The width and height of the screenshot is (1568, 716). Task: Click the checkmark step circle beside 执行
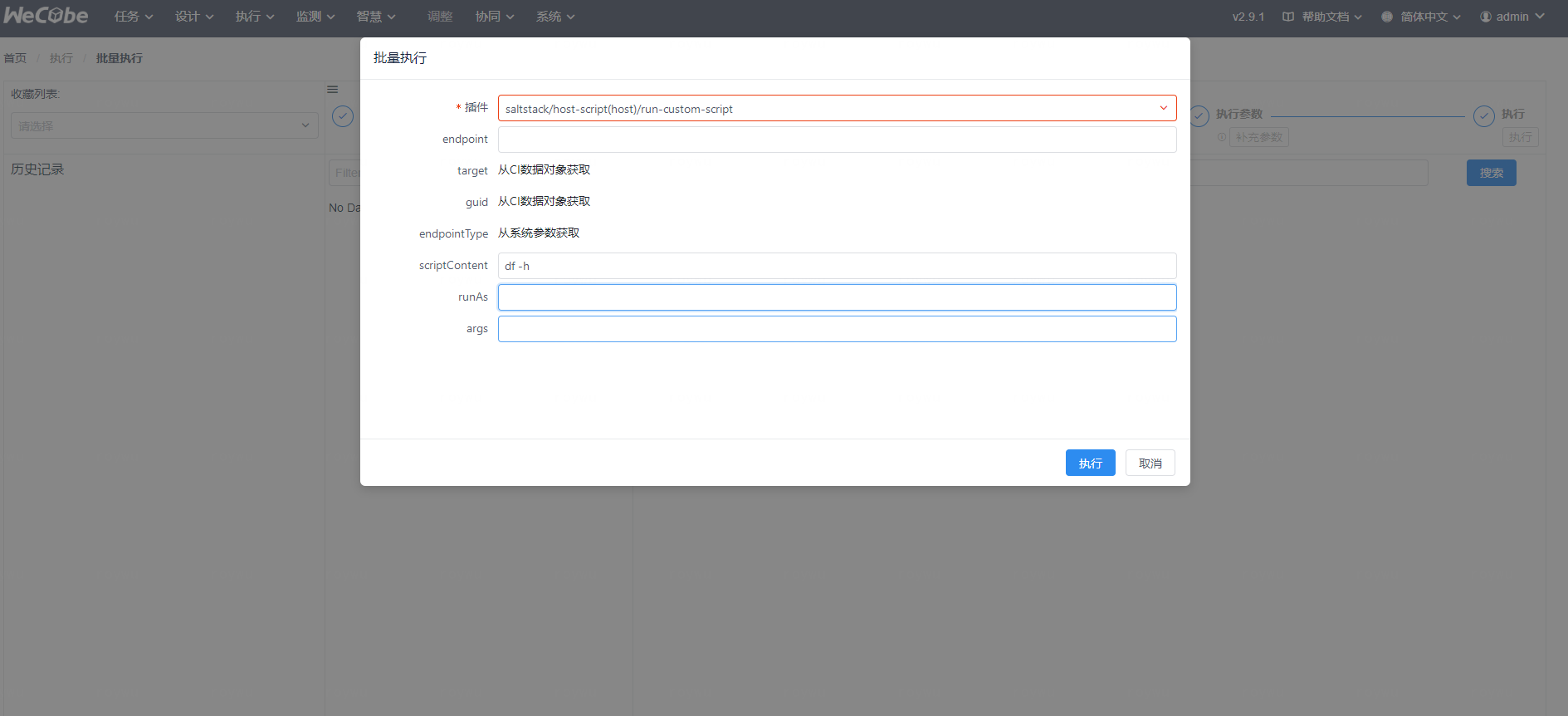pyautogui.click(x=1483, y=116)
